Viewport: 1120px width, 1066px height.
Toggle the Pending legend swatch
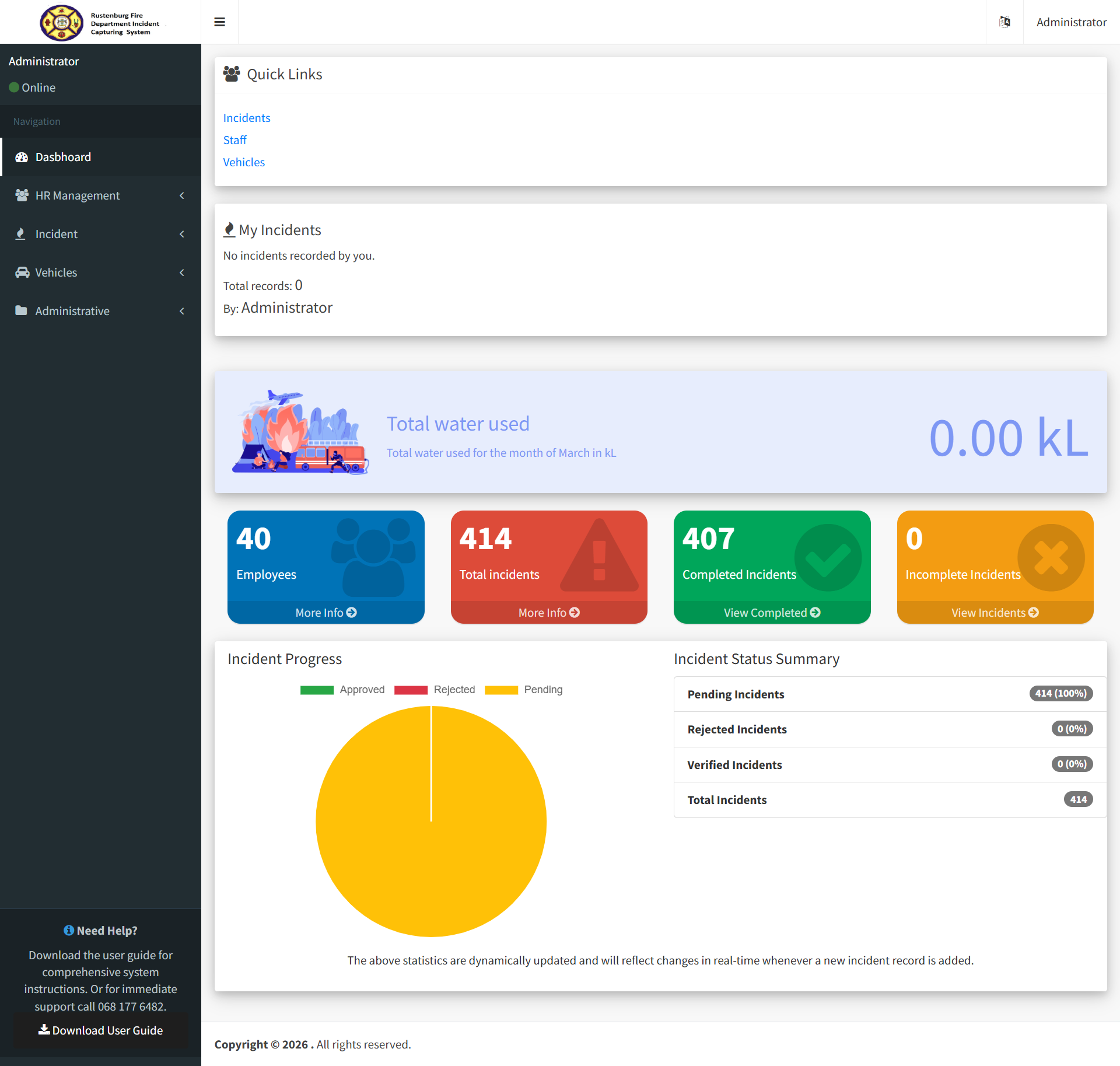501,690
